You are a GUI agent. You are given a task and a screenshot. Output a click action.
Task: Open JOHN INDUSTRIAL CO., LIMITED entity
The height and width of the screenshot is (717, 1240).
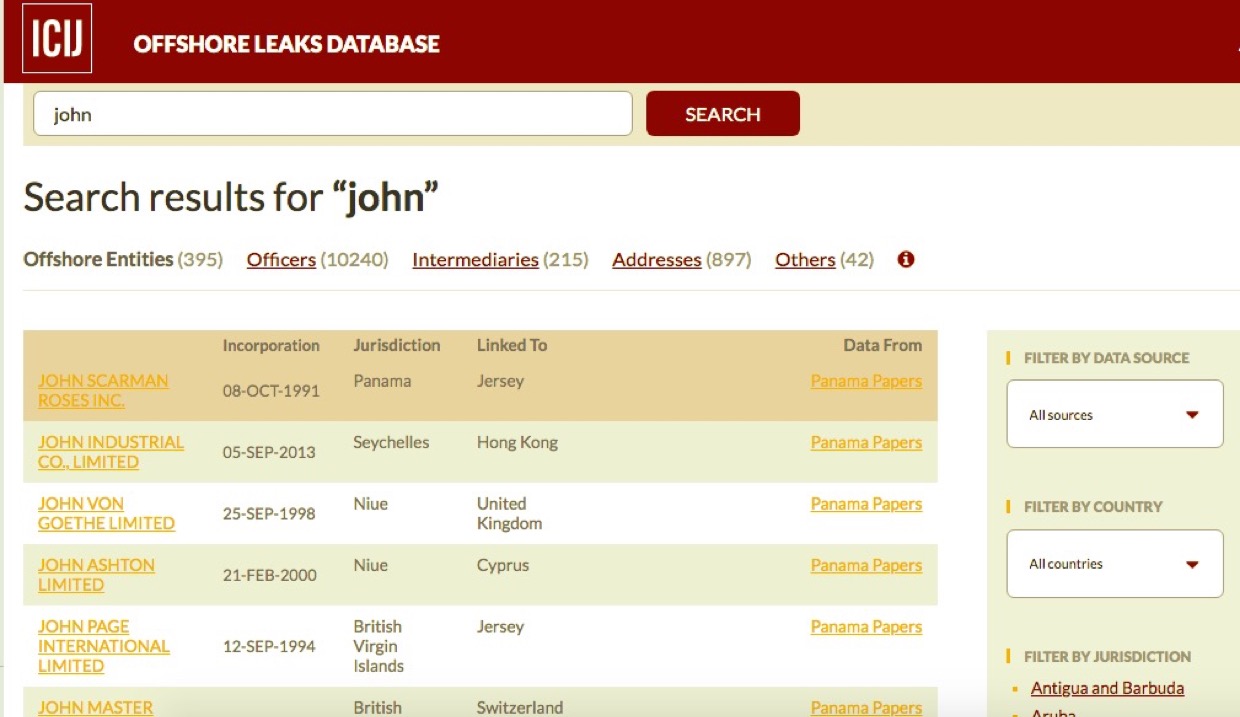pos(111,452)
